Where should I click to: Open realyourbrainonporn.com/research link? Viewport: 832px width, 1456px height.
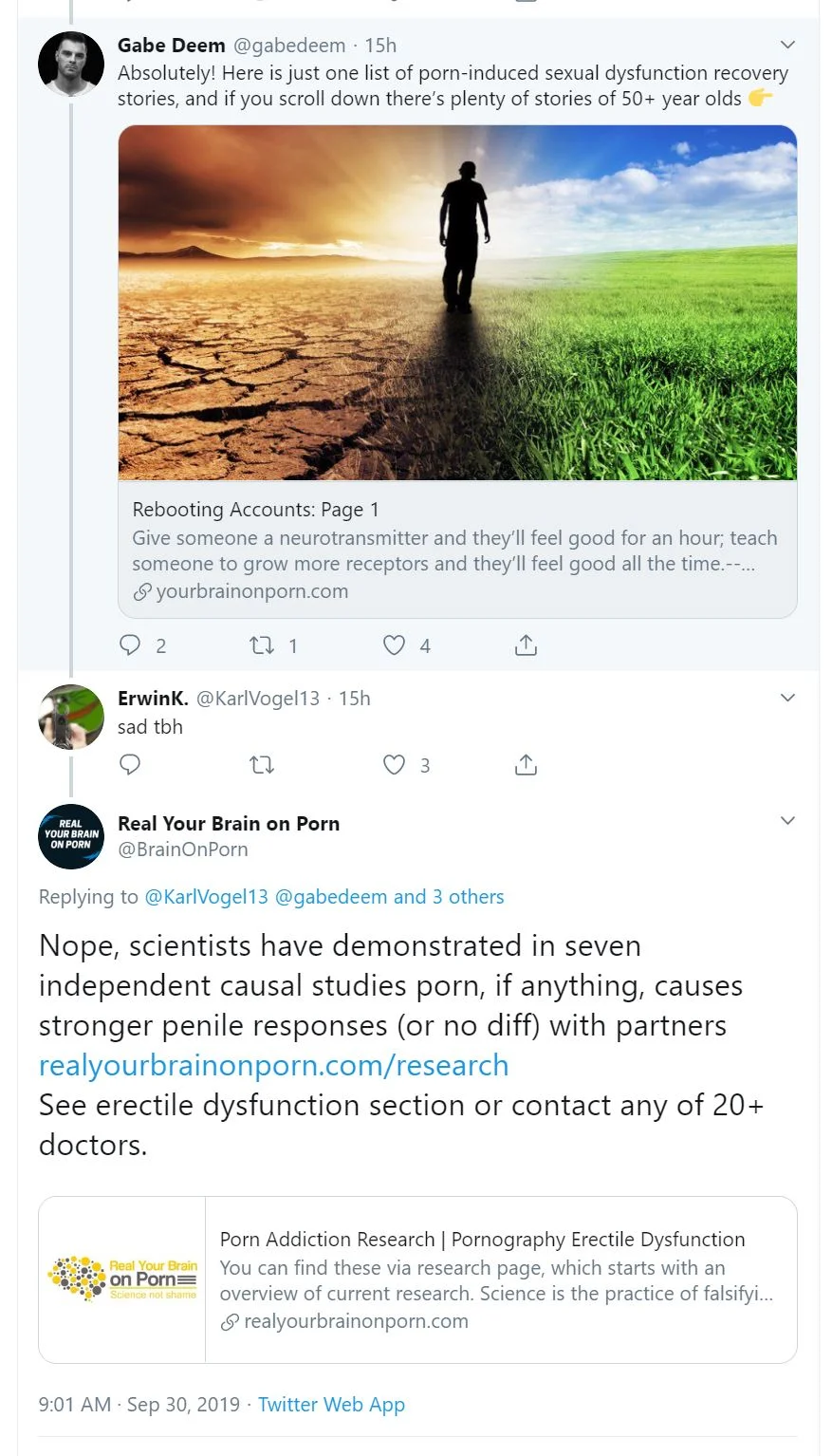(273, 1065)
